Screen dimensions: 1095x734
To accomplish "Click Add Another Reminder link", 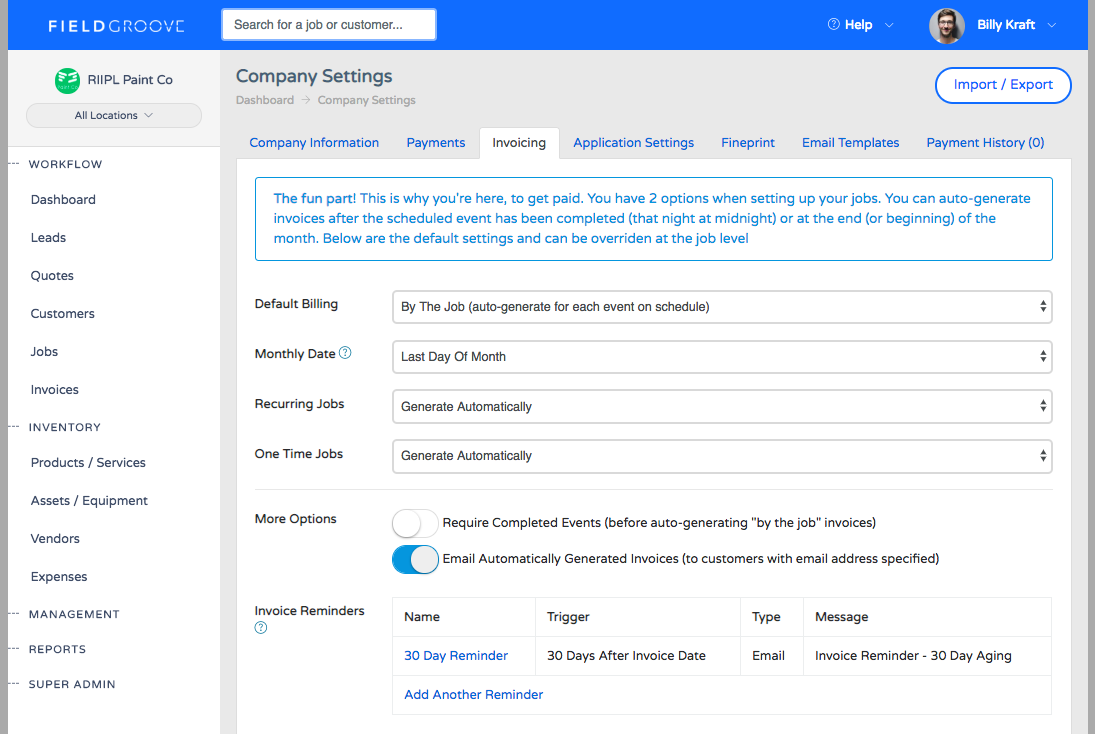I will [x=473, y=695].
